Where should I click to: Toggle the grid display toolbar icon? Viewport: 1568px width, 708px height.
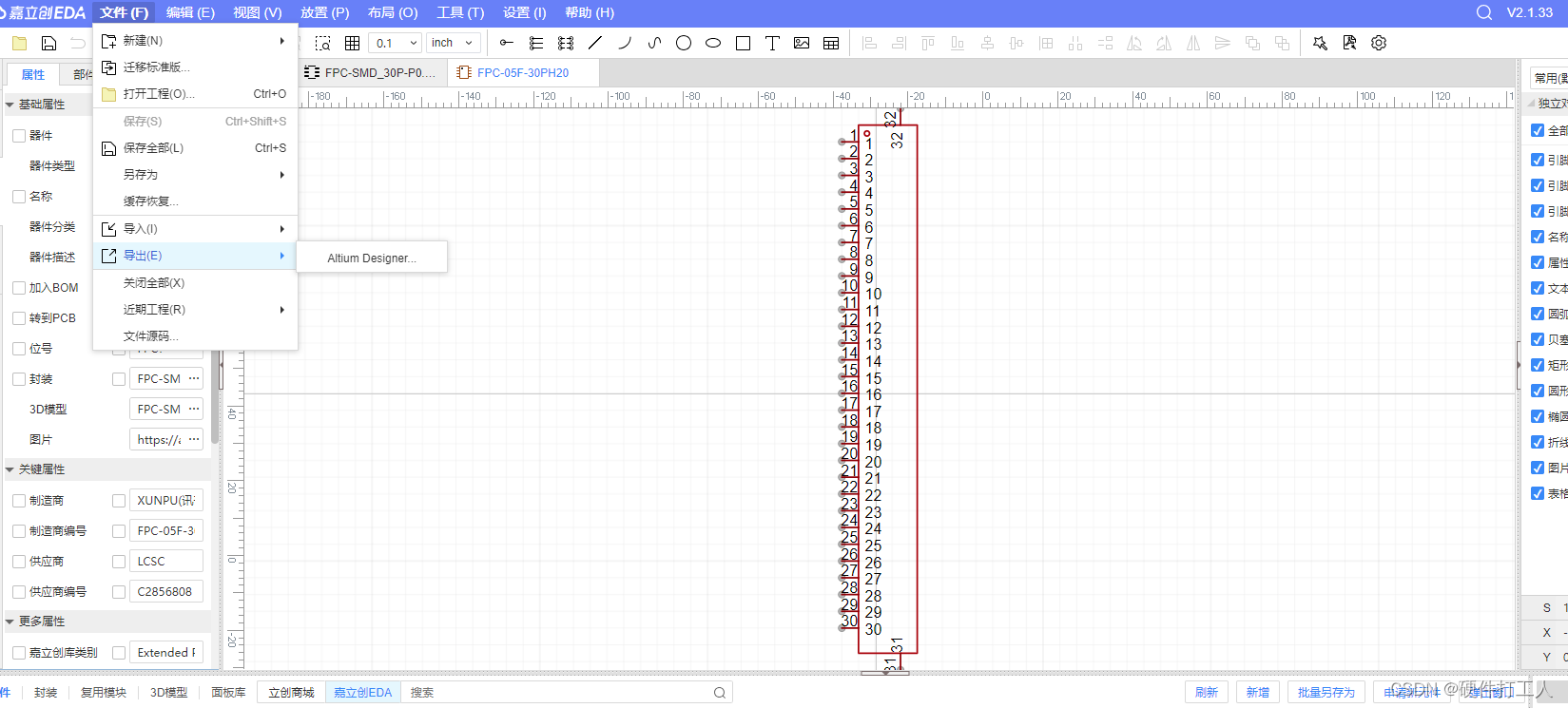pyautogui.click(x=352, y=43)
